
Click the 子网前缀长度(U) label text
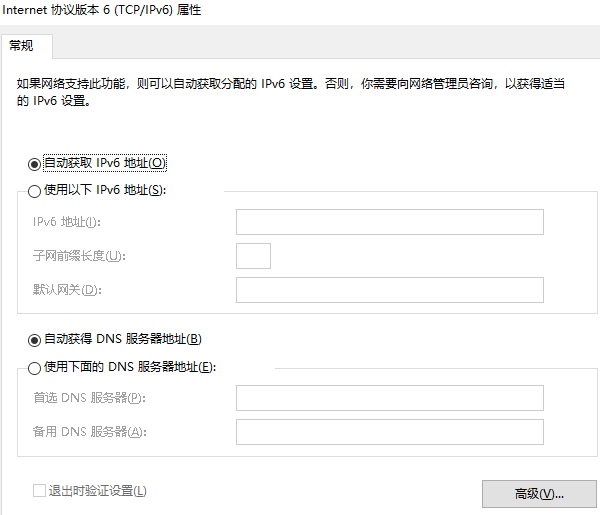tap(79, 256)
